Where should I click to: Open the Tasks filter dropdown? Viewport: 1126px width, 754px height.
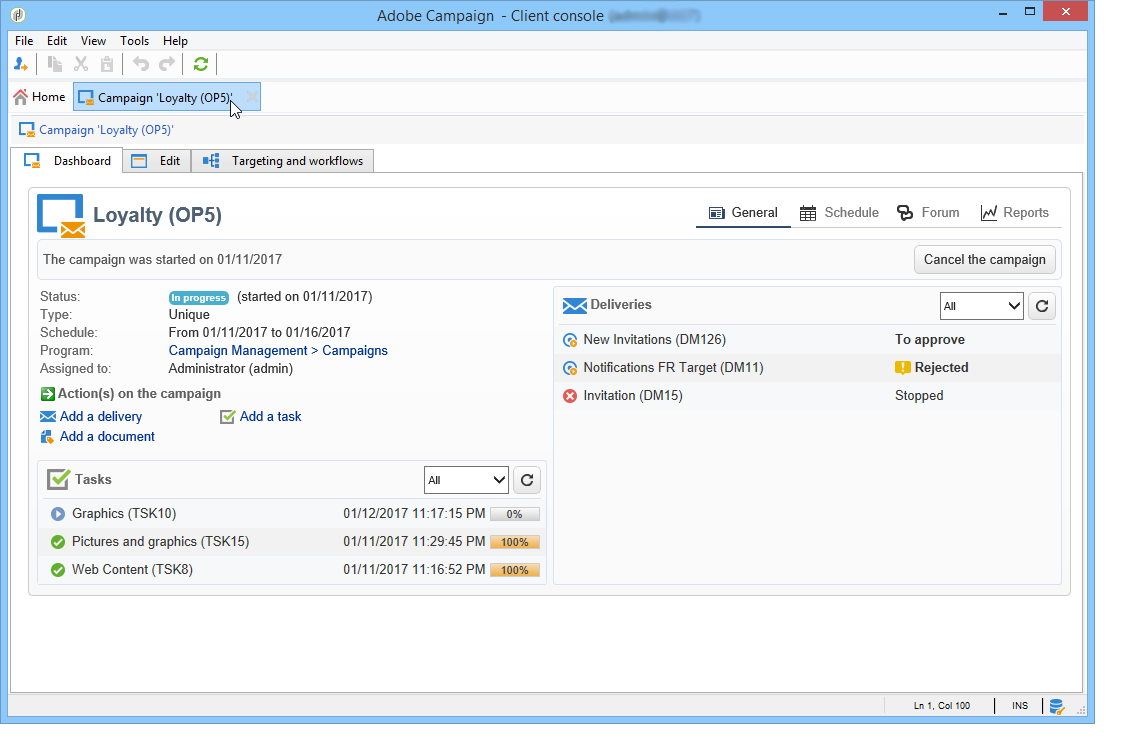click(x=466, y=480)
